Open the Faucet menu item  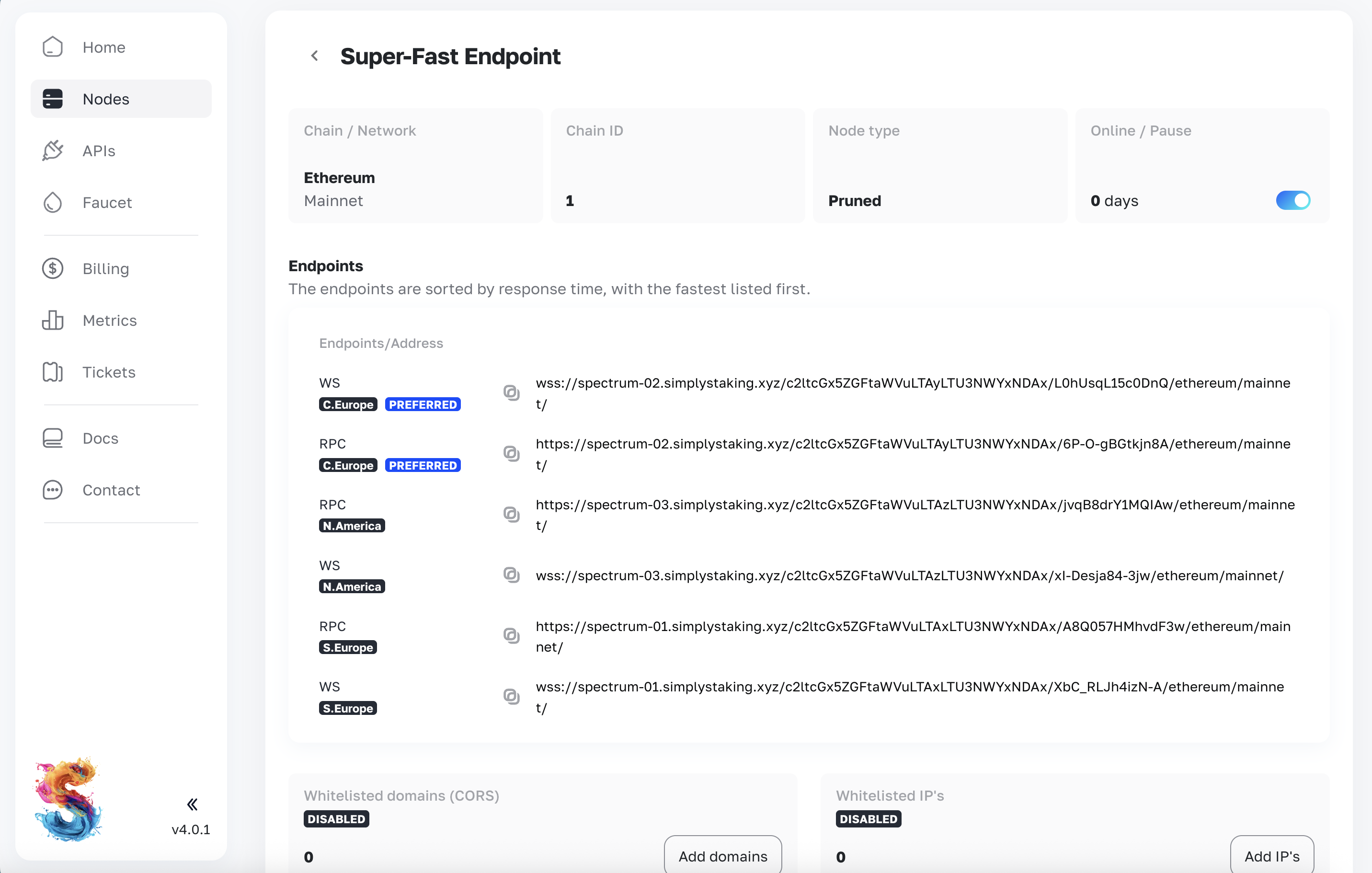click(x=121, y=202)
